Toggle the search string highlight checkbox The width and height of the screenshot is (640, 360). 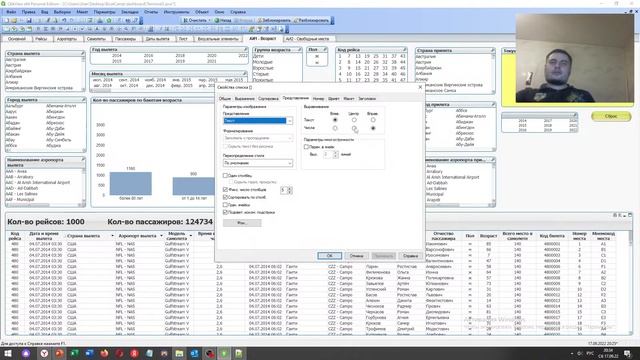click(x=225, y=212)
